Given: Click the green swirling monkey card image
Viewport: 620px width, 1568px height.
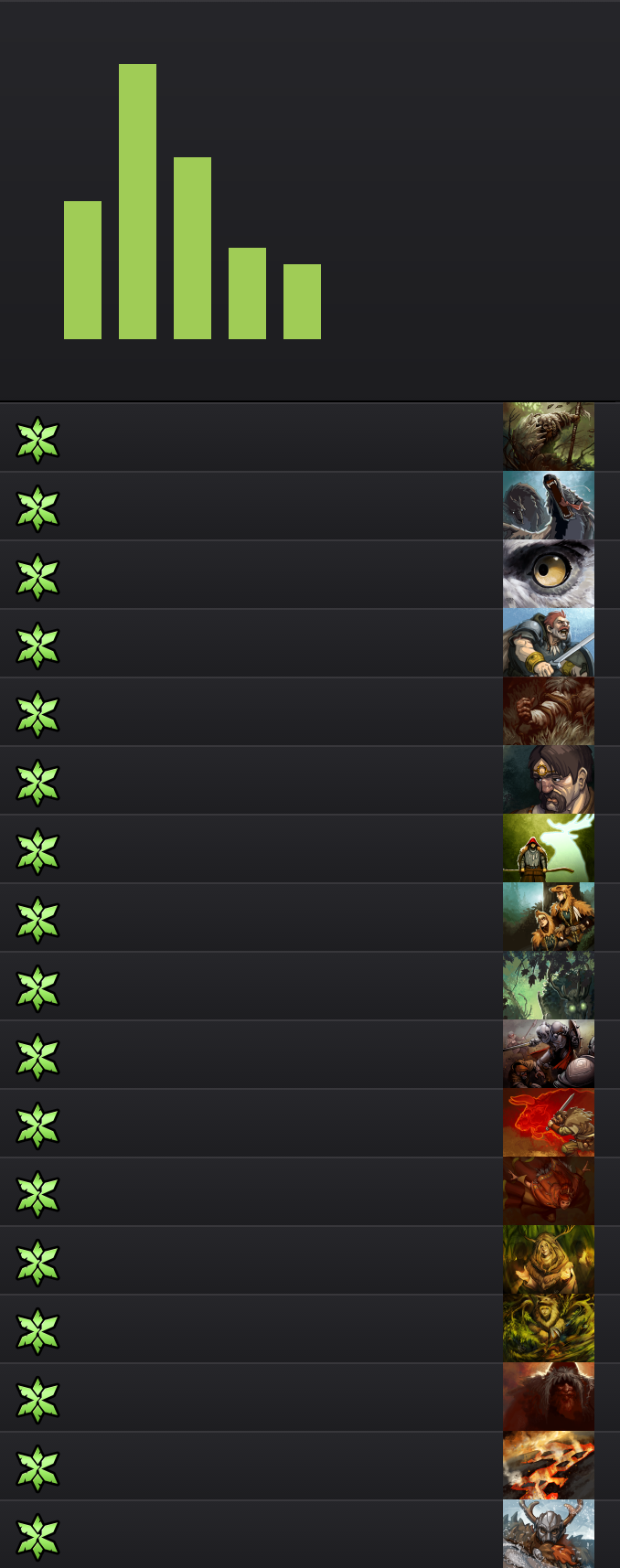Looking at the screenshot, I should pyautogui.click(x=549, y=1328).
